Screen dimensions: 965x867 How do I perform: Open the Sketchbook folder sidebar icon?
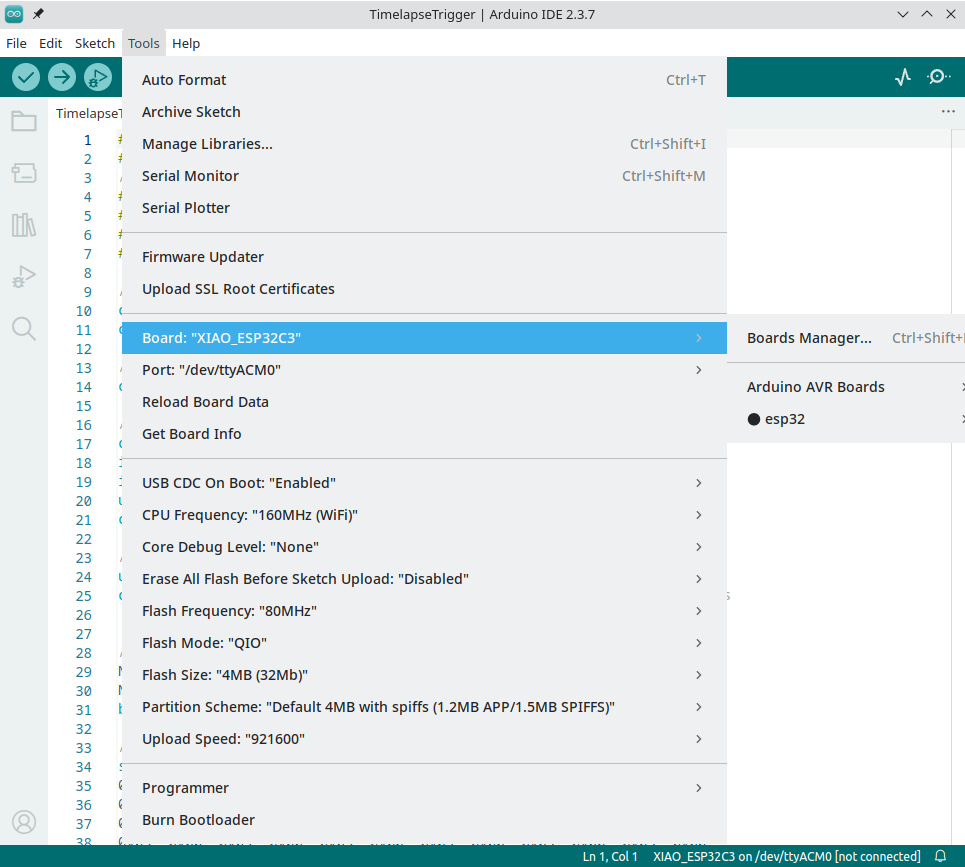click(24, 121)
